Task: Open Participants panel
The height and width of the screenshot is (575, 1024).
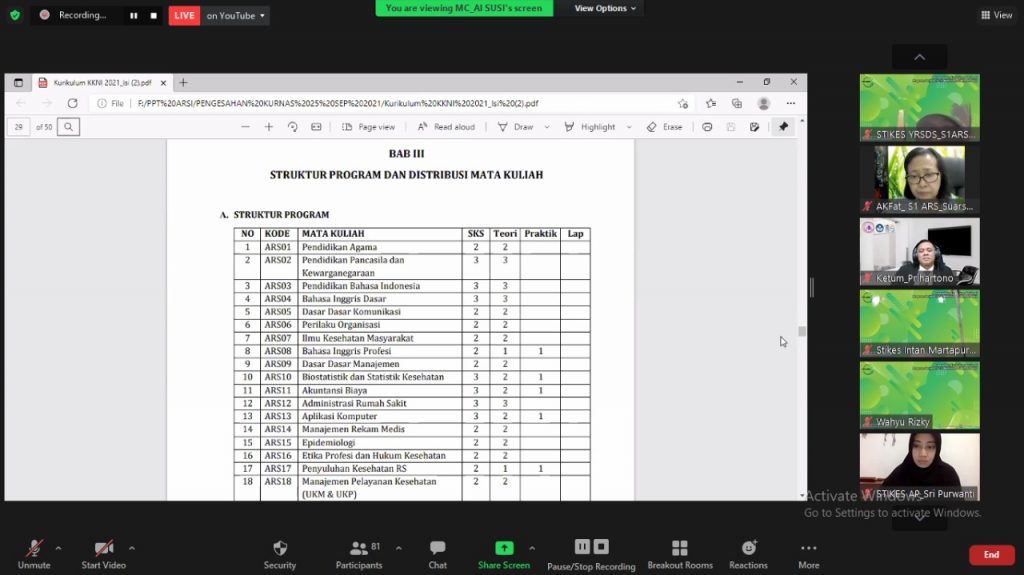Action: (359, 553)
